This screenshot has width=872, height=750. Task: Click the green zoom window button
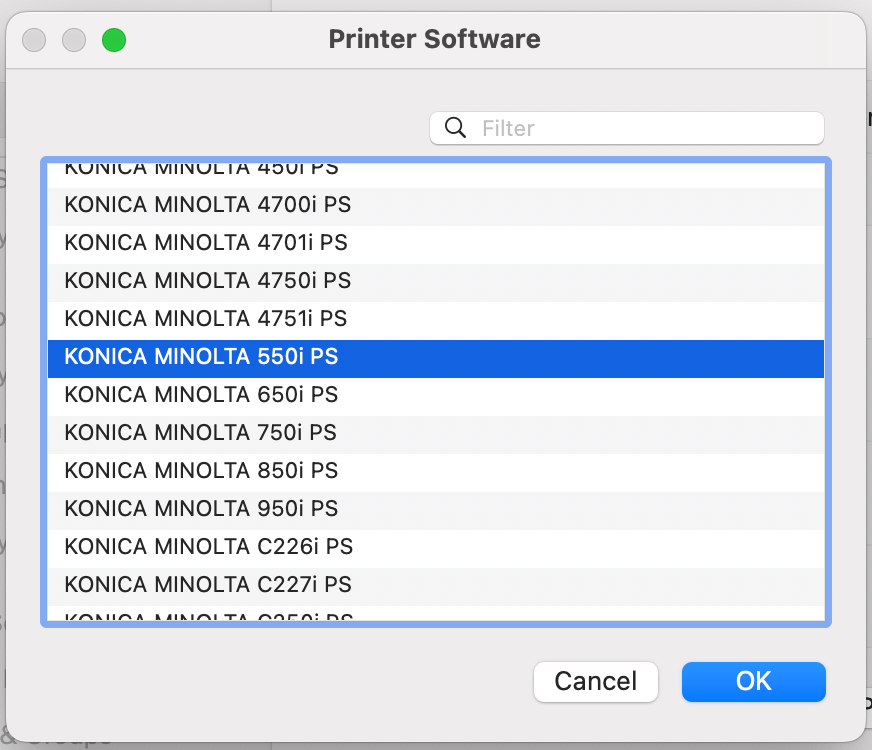coord(114,40)
